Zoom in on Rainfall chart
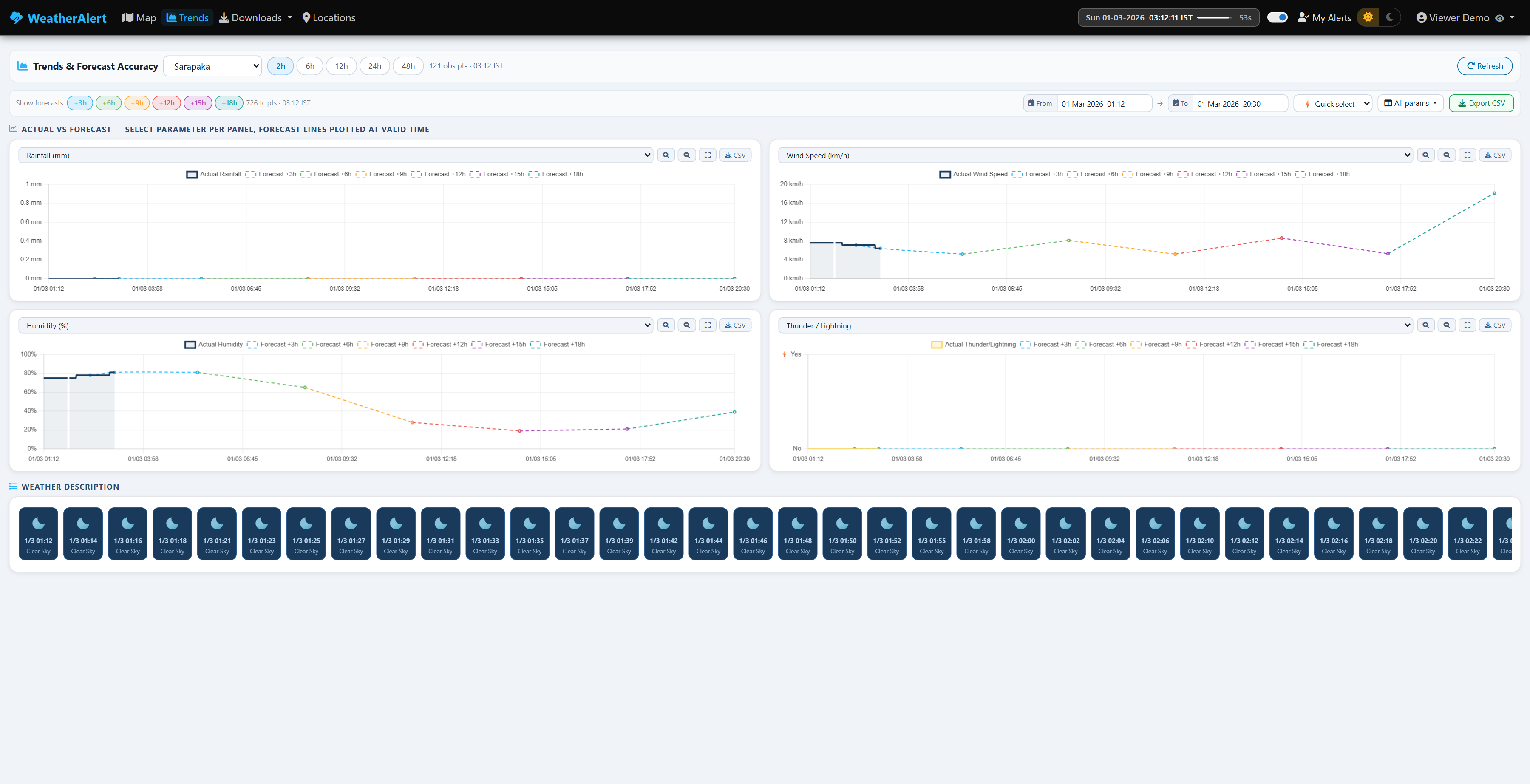This screenshot has height=784, width=1530. tap(666, 155)
